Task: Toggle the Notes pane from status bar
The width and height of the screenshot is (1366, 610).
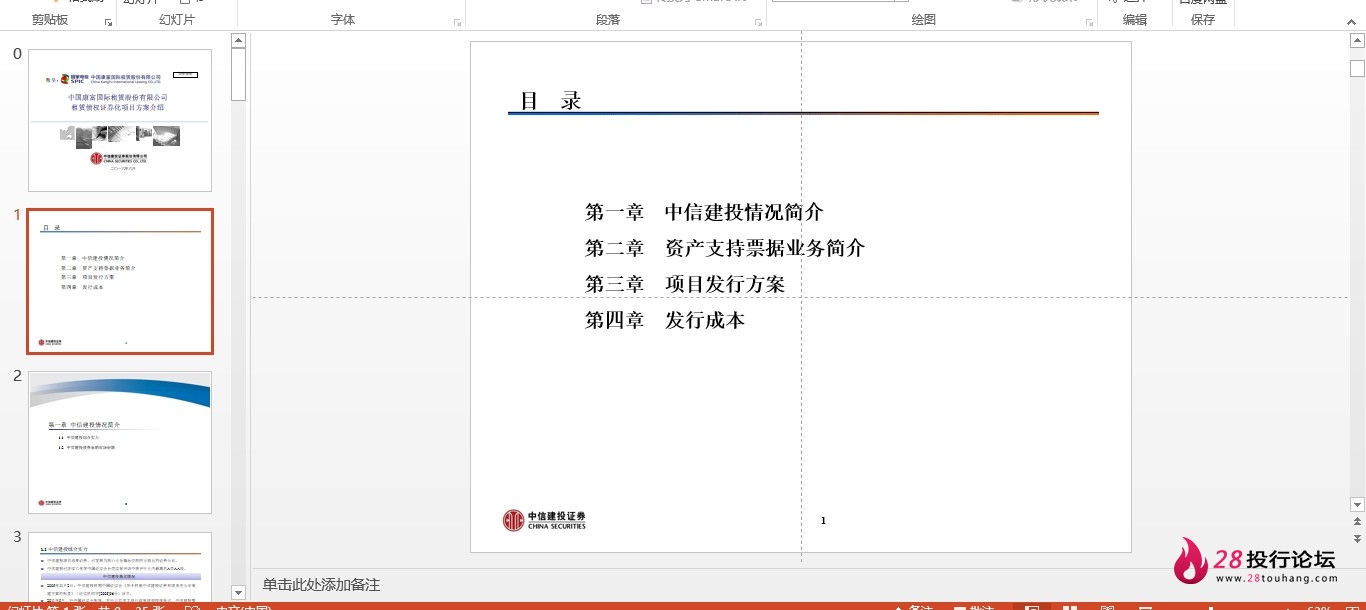Action: click(912, 608)
